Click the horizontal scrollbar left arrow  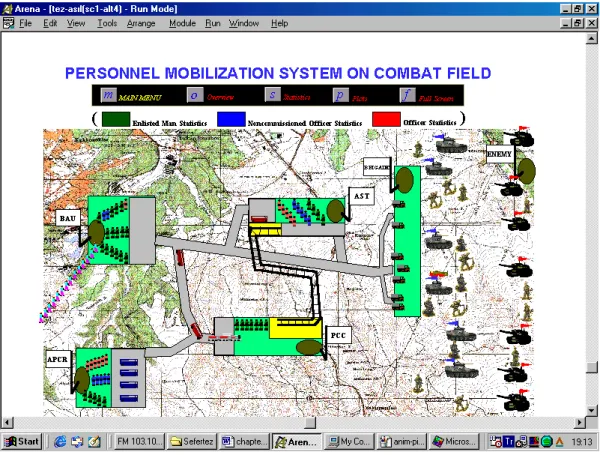[7, 422]
